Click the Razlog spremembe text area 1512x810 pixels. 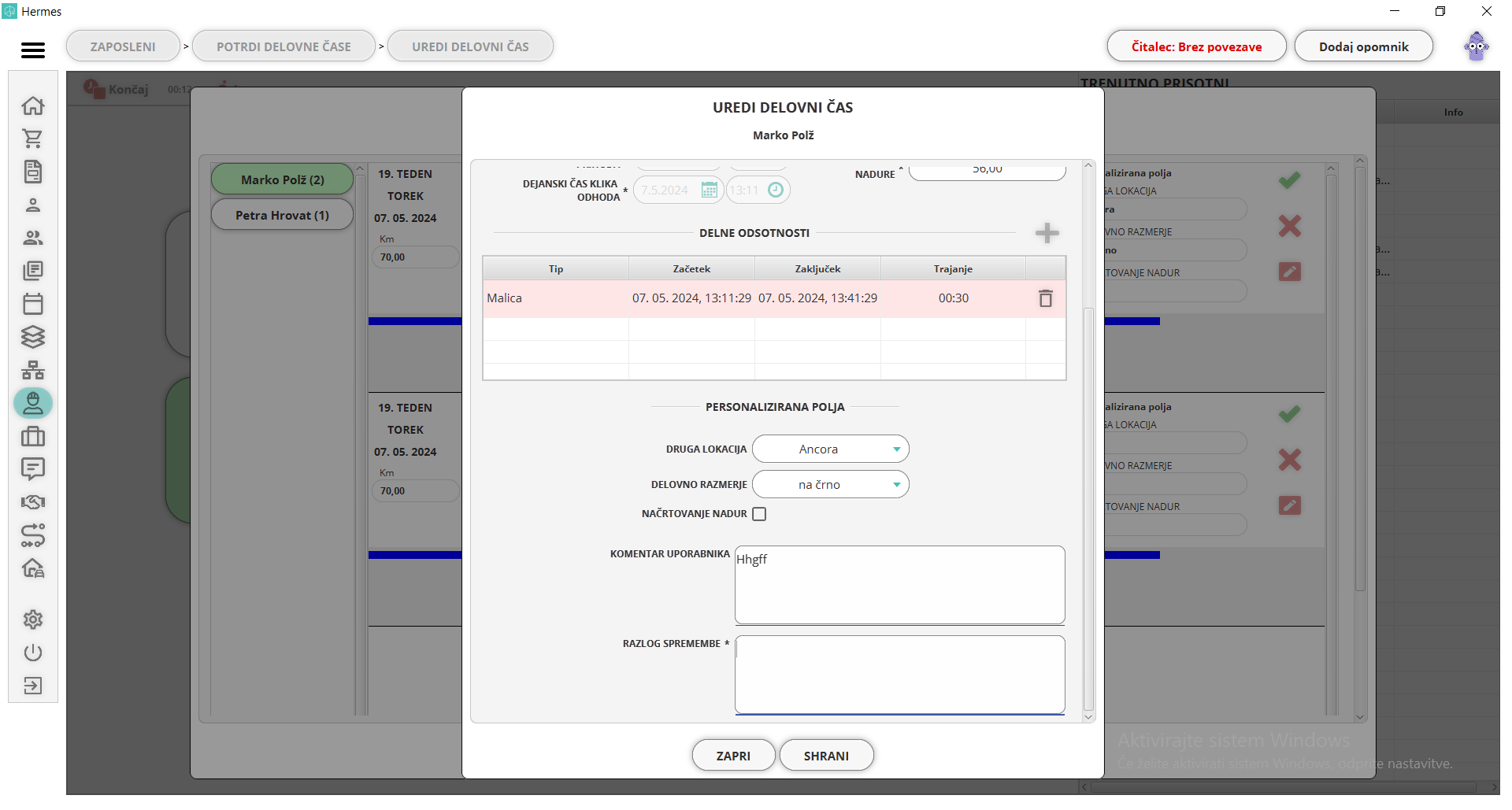point(899,675)
